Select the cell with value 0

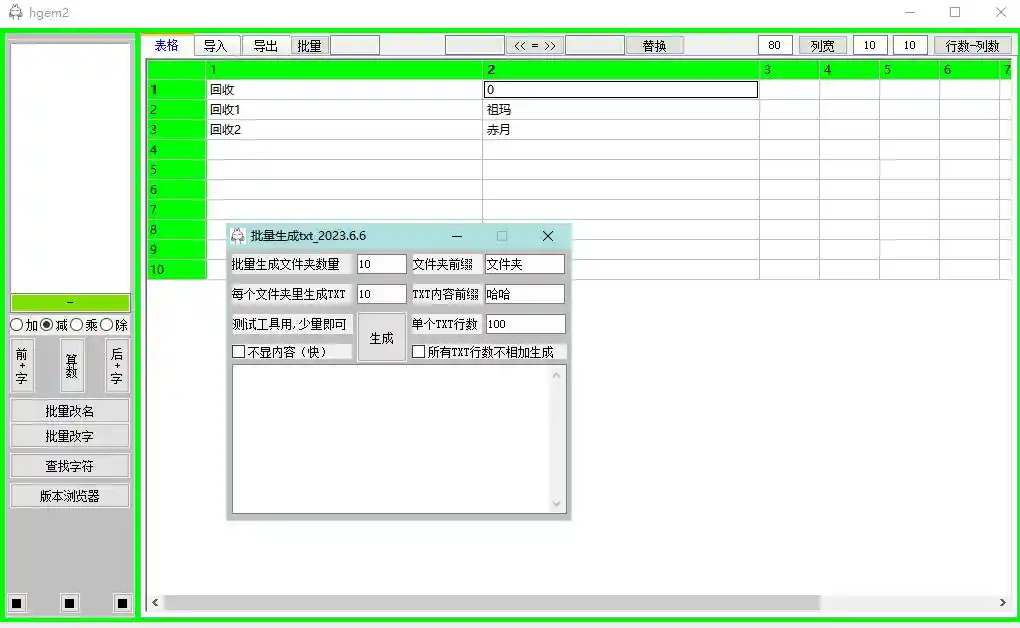[x=621, y=89]
